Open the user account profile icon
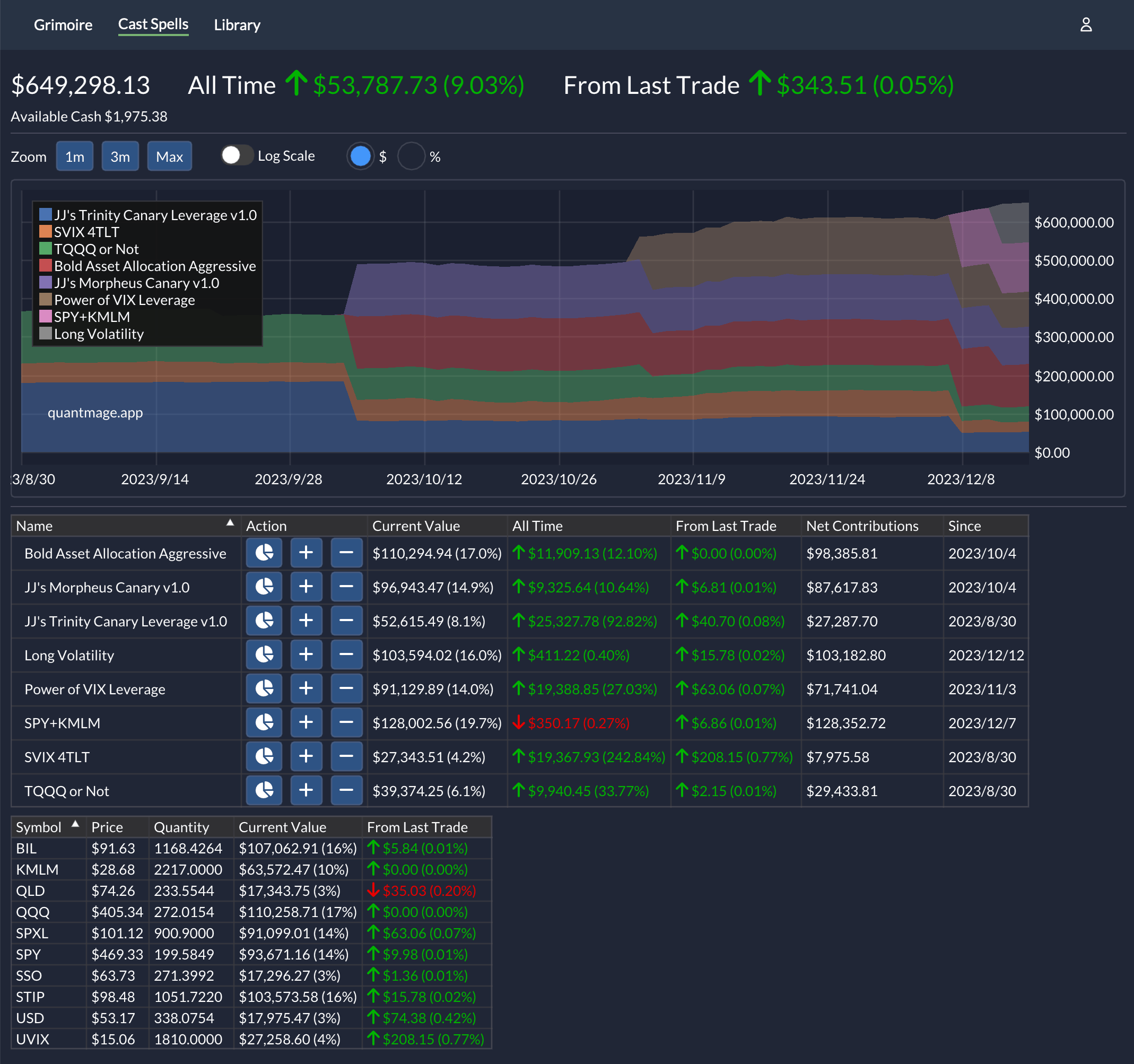Viewport: 1134px width, 1064px height. pyautogui.click(x=1086, y=24)
